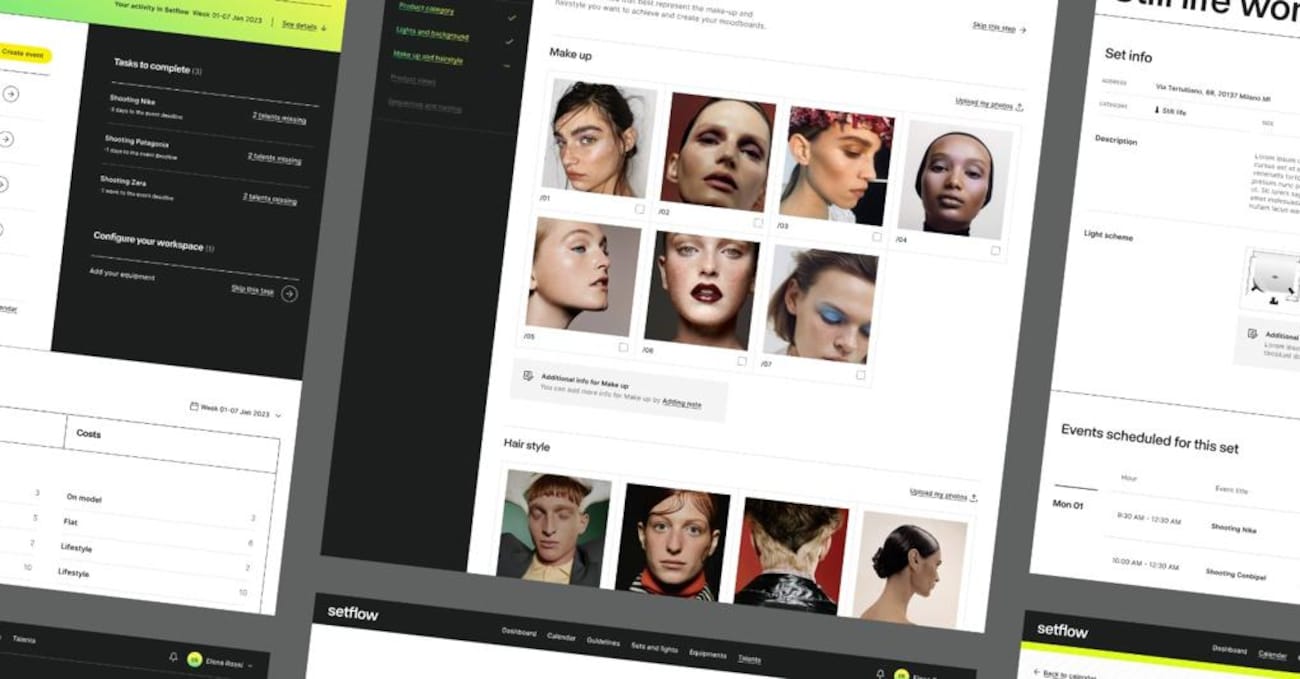Click Upload my photos in Hair style section
This screenshot has width=1300, height=679.
(937, 494)
